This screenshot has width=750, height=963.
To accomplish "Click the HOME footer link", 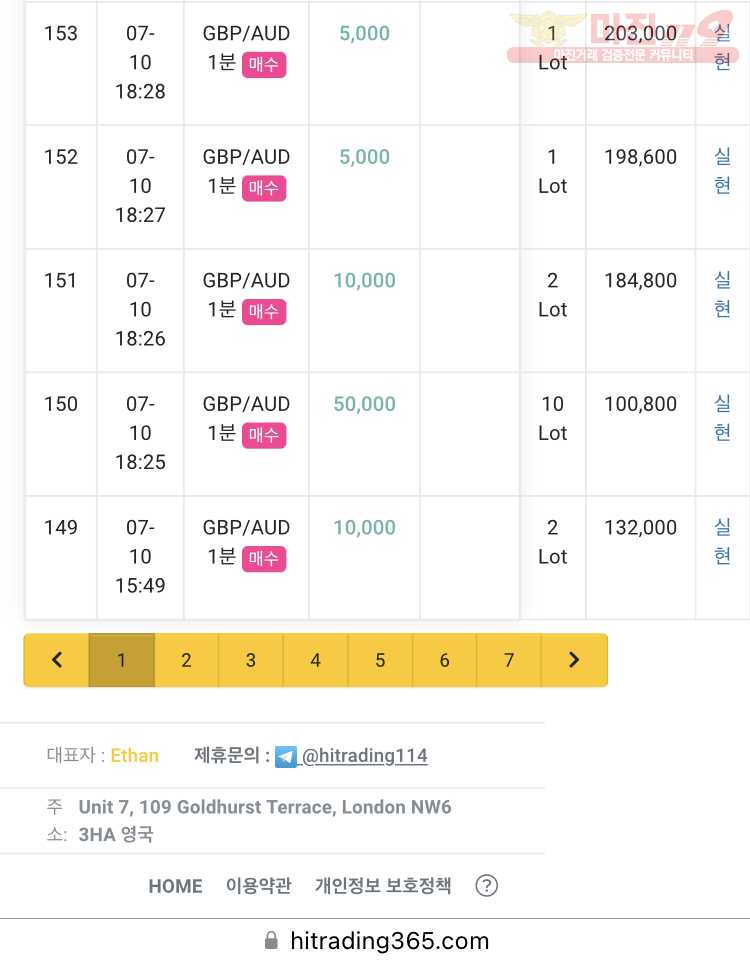I will [x=175, y=886].
